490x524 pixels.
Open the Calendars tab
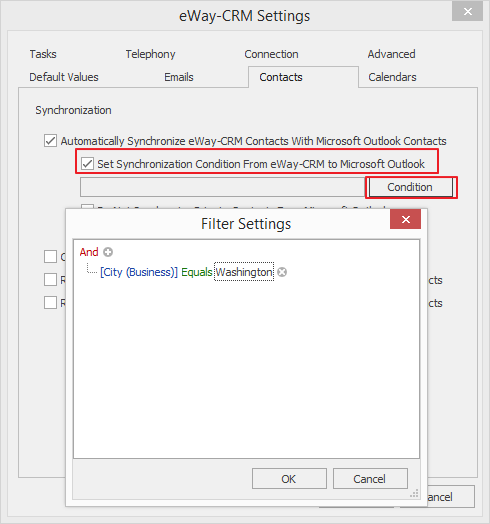(392, 77)
